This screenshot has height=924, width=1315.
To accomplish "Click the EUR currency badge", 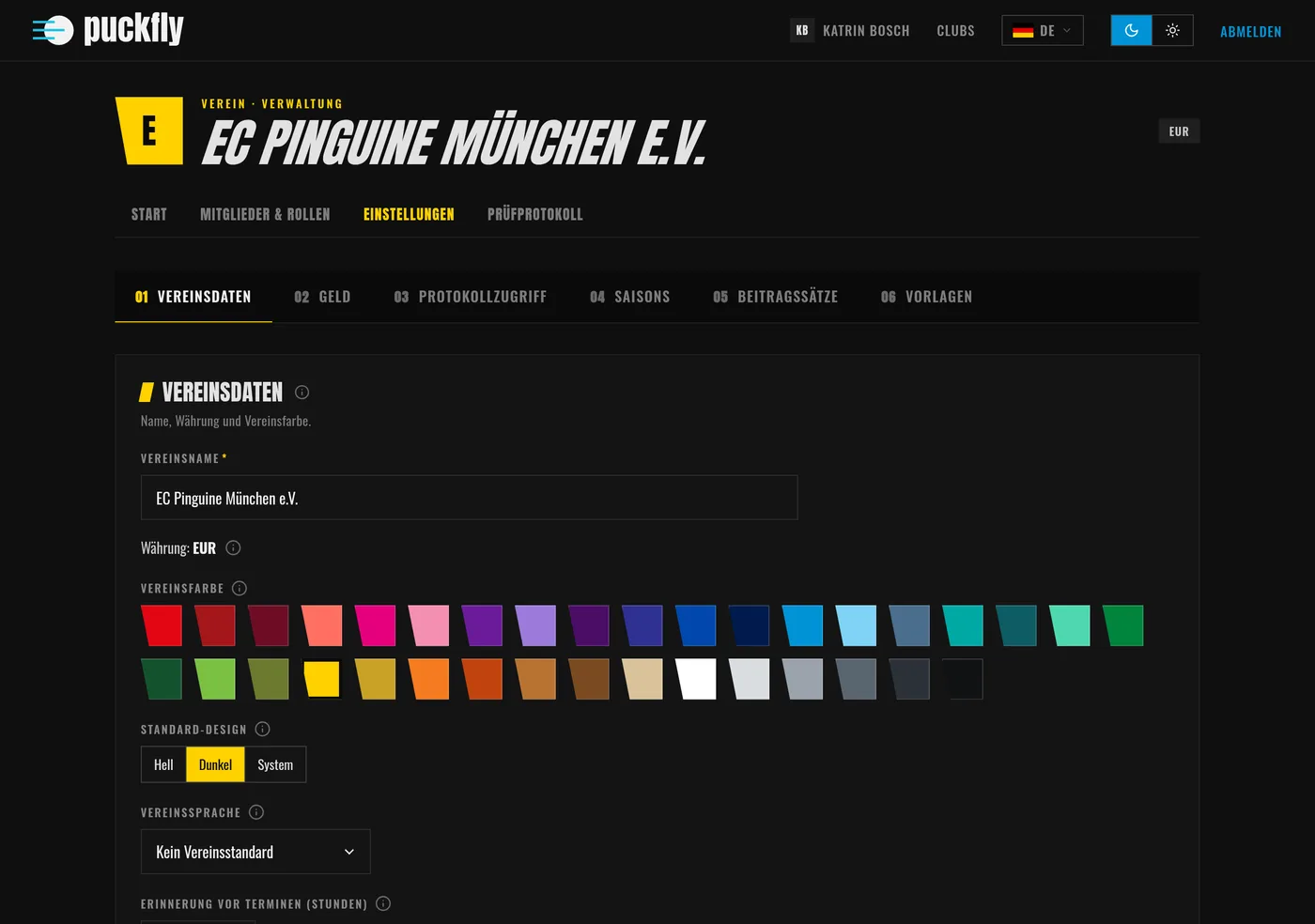I will 1179,131.
